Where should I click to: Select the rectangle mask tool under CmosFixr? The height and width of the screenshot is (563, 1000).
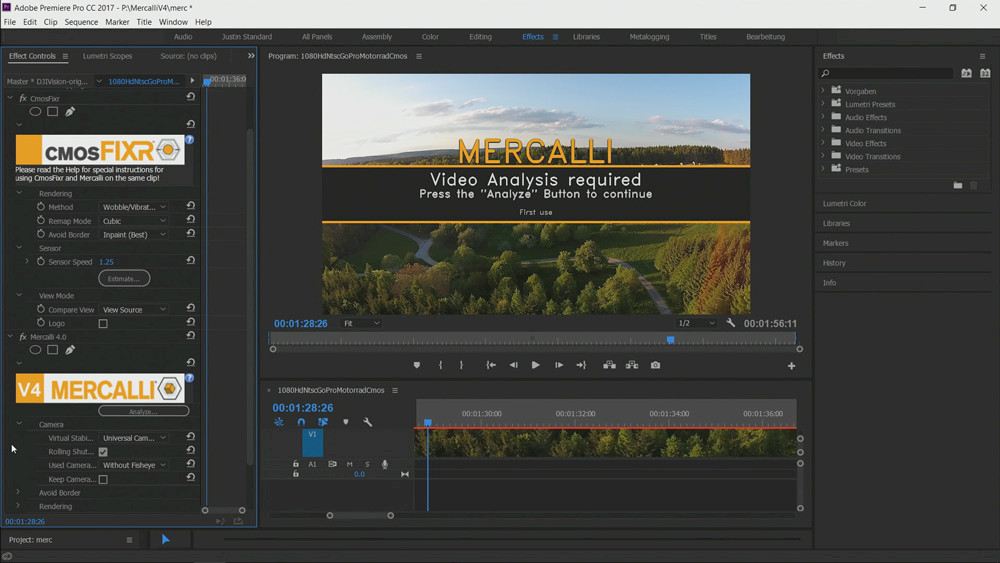52,112
